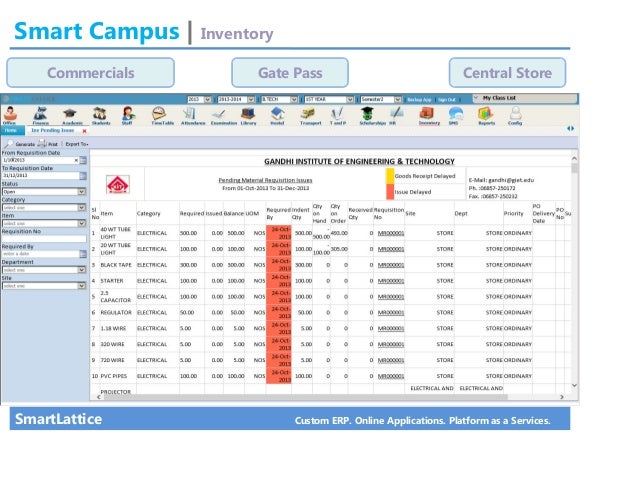The image size is (638, 493).
Task: Click the report horizontal scrollbar
Action: 305,397
